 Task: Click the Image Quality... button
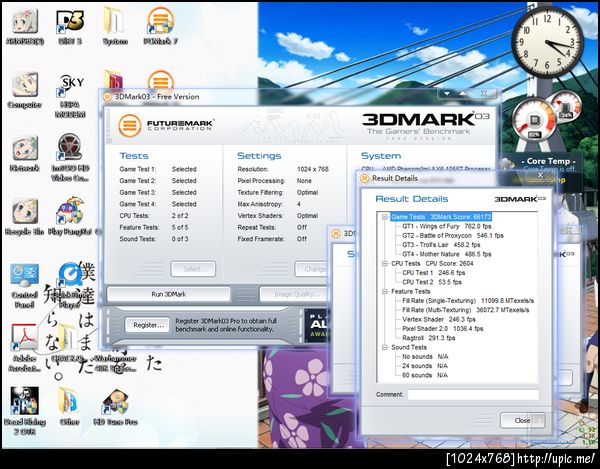pyautogui.click(x=294, y=294)
